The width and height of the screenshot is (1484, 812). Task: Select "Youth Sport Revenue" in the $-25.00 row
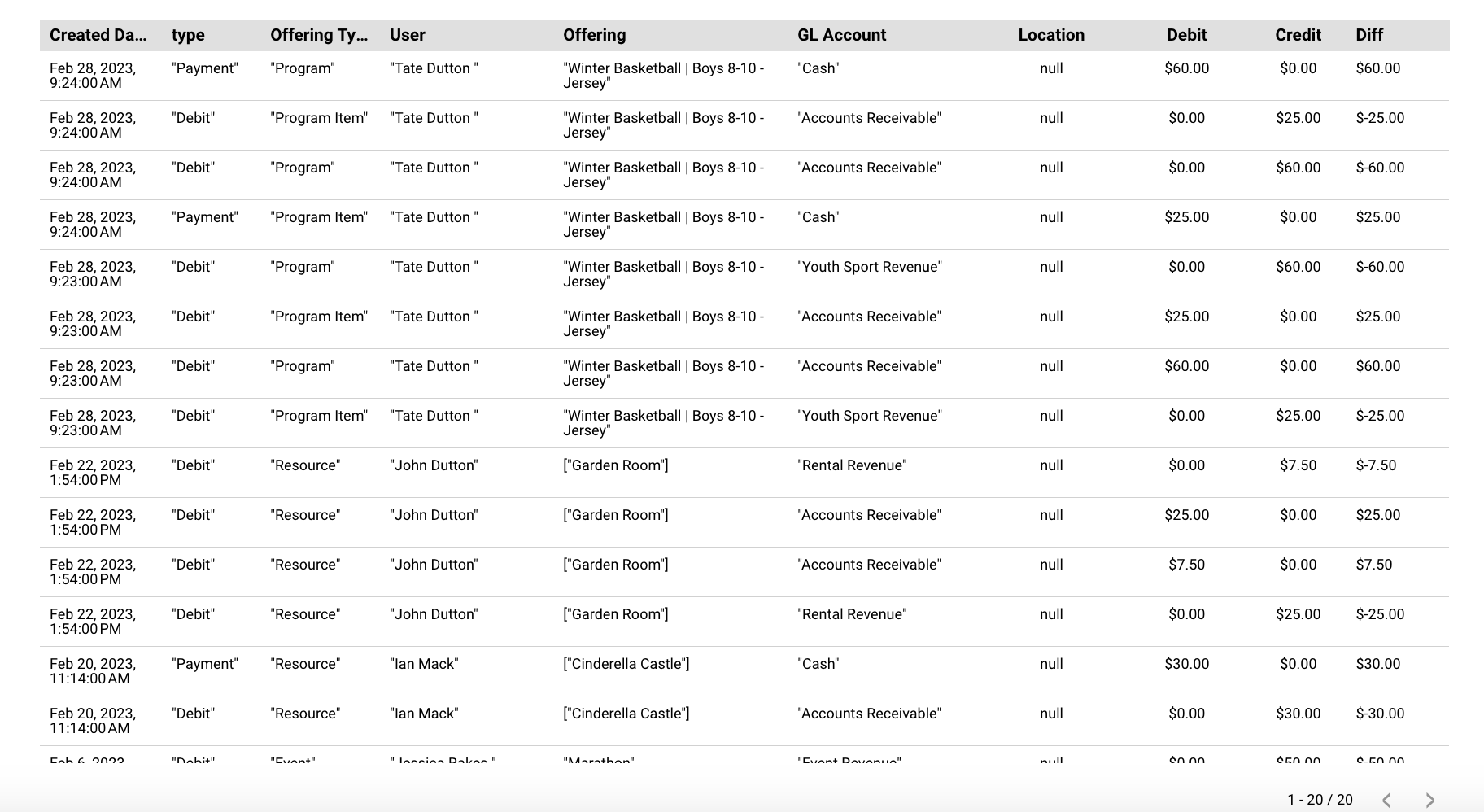click(x=870, y=416)
